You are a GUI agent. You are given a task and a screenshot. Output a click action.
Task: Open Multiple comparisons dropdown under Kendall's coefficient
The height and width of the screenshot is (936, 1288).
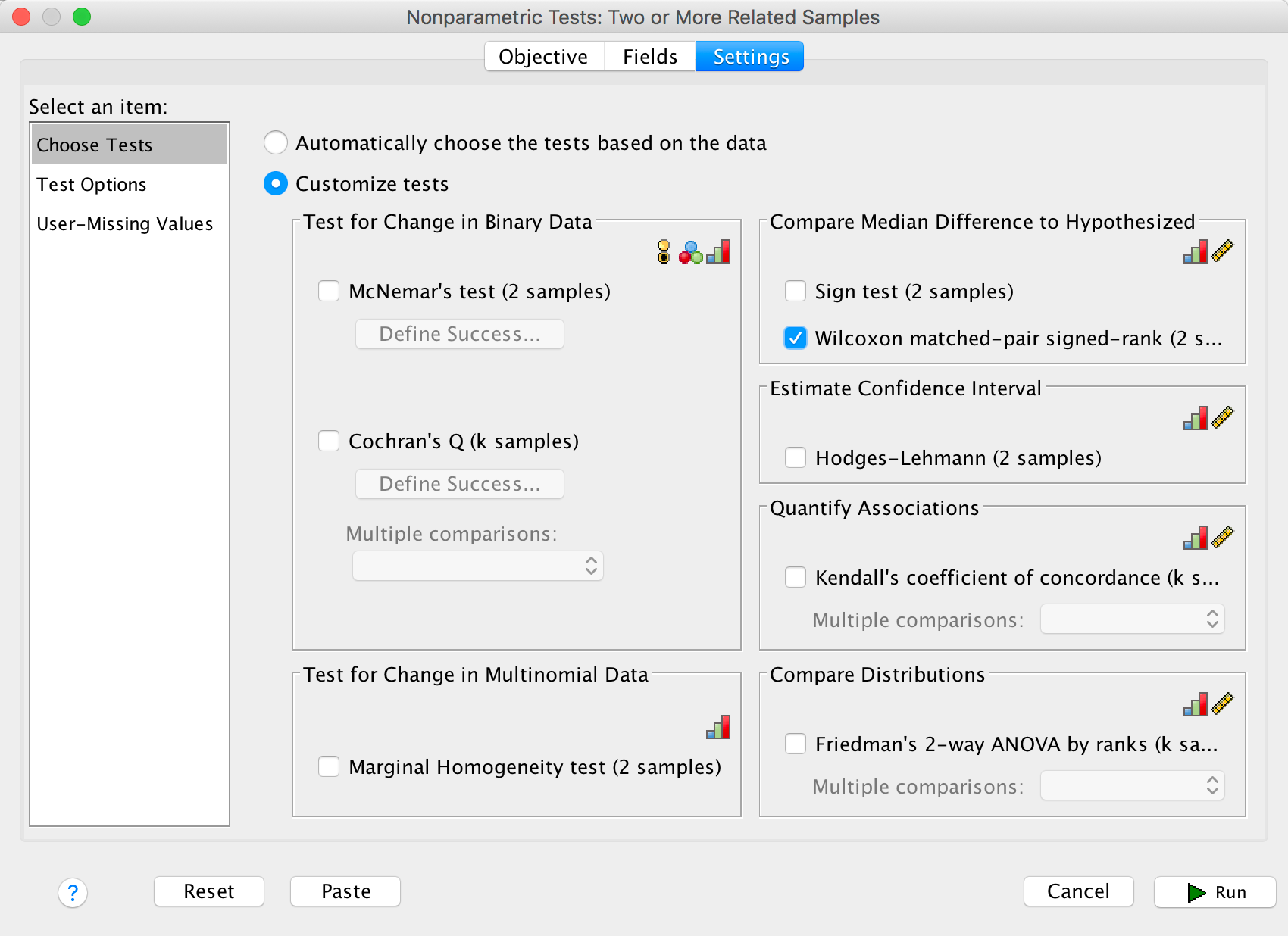(1132, 619)
